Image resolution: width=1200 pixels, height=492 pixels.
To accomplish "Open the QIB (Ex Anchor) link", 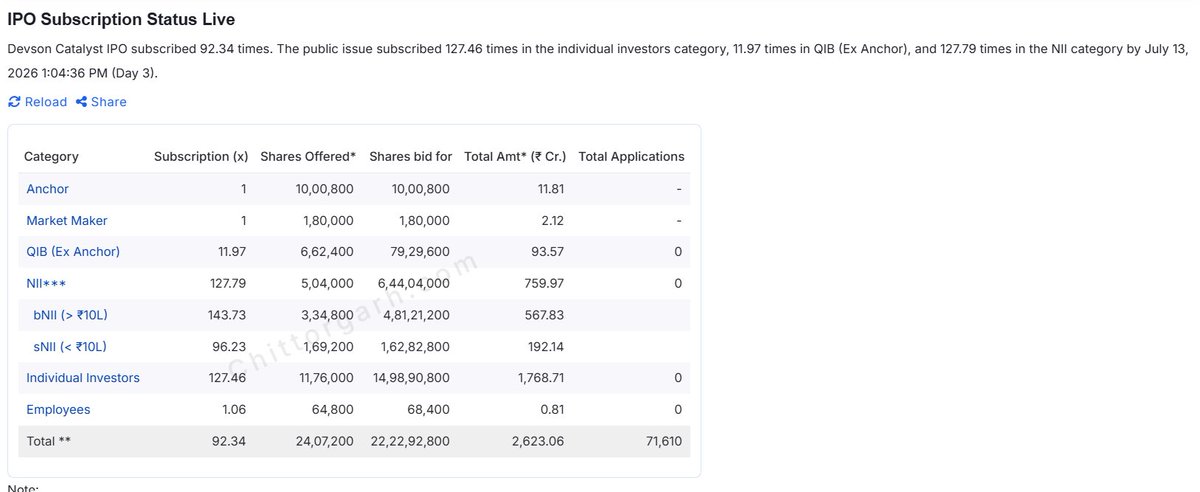I will click(73, 252).
